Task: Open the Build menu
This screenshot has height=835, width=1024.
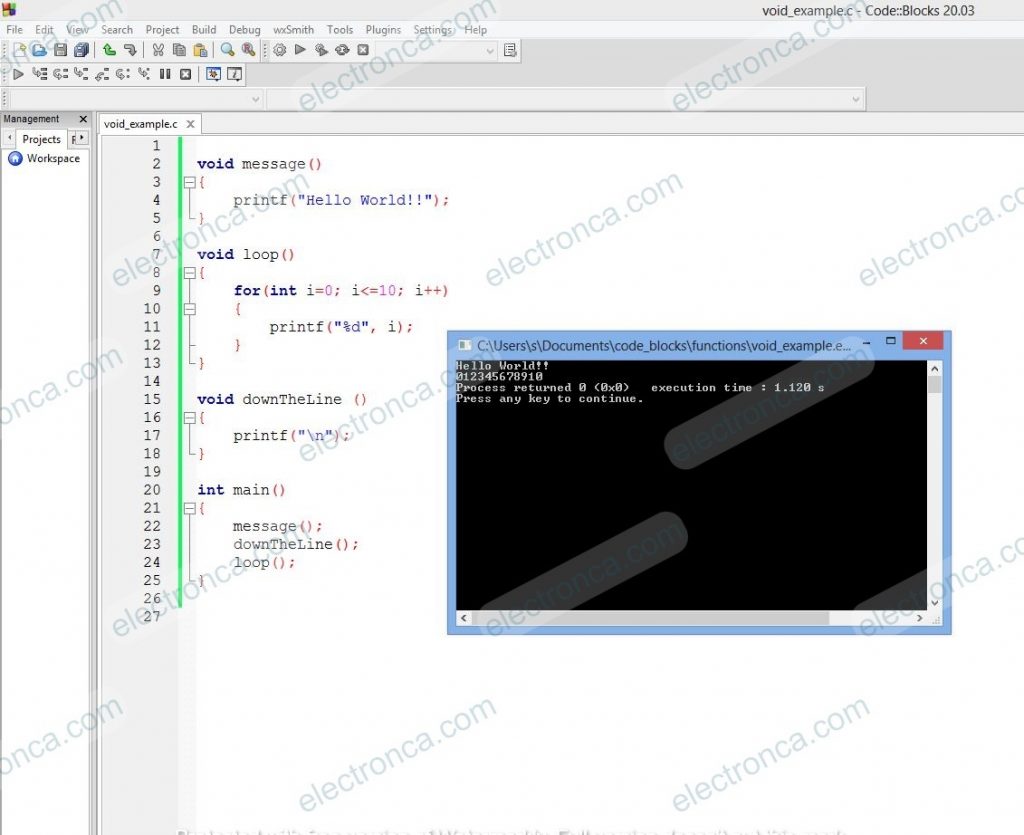Action: point(204,30)
